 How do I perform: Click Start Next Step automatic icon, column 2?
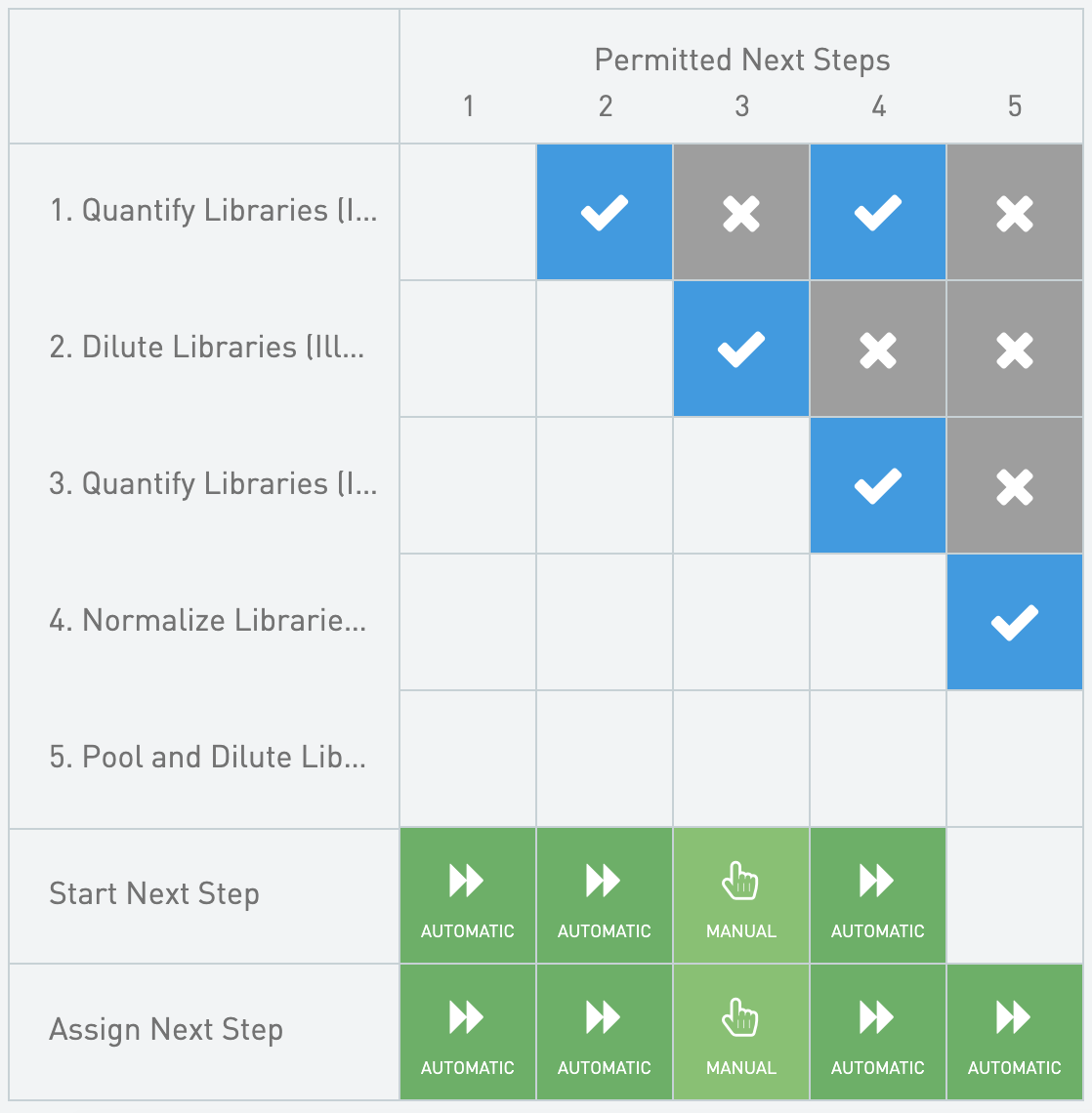point(604,882)
